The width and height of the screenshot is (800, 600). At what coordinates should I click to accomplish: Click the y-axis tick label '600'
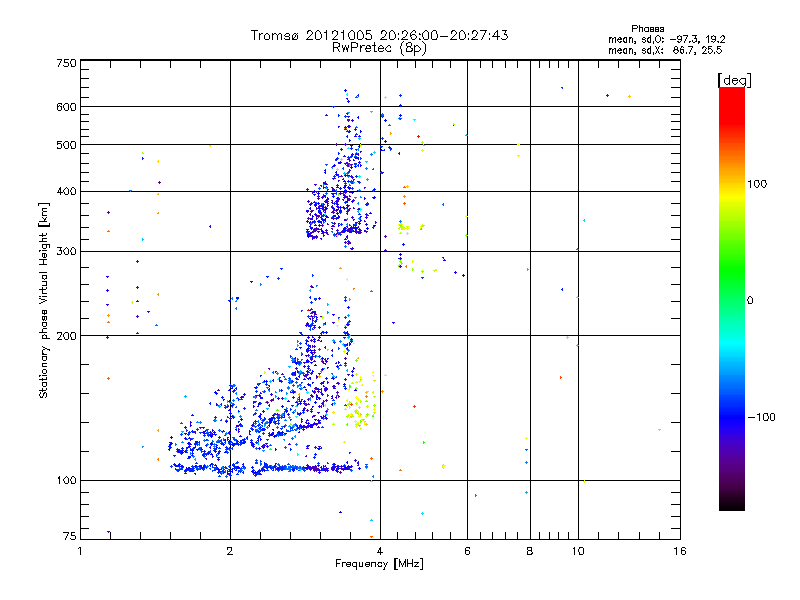[x=66, y=107]
